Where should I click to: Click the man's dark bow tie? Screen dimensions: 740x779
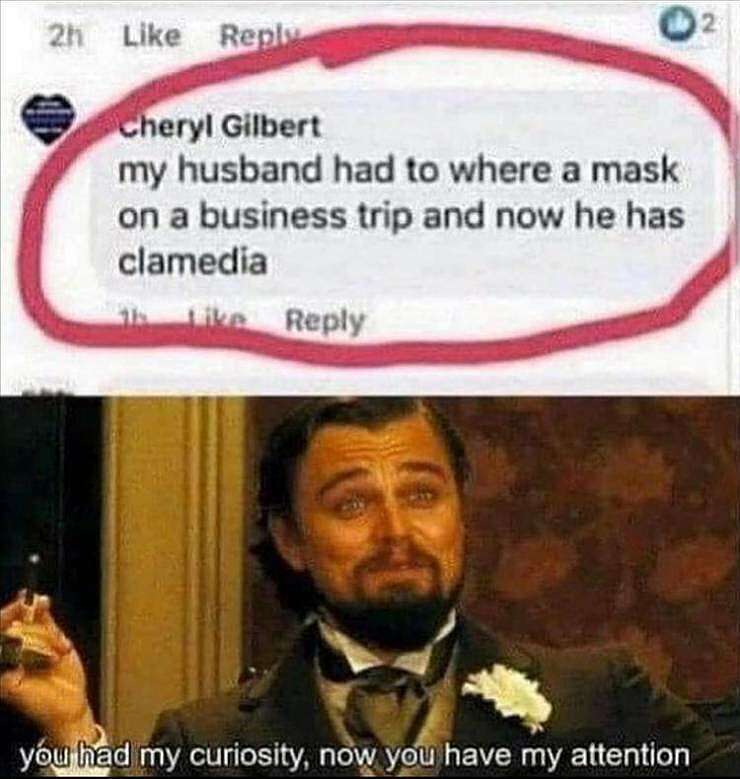(x=370, y=668)
